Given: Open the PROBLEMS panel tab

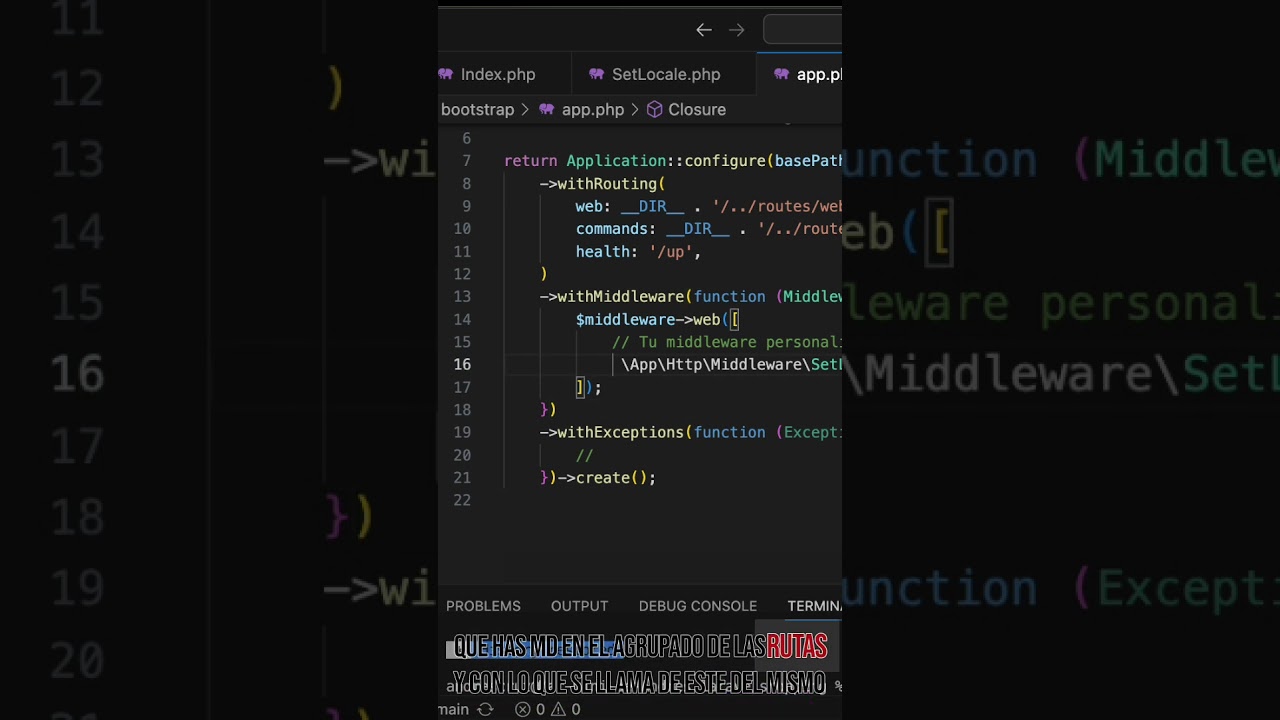Looking at the screenshot, I should click(483, 606).
